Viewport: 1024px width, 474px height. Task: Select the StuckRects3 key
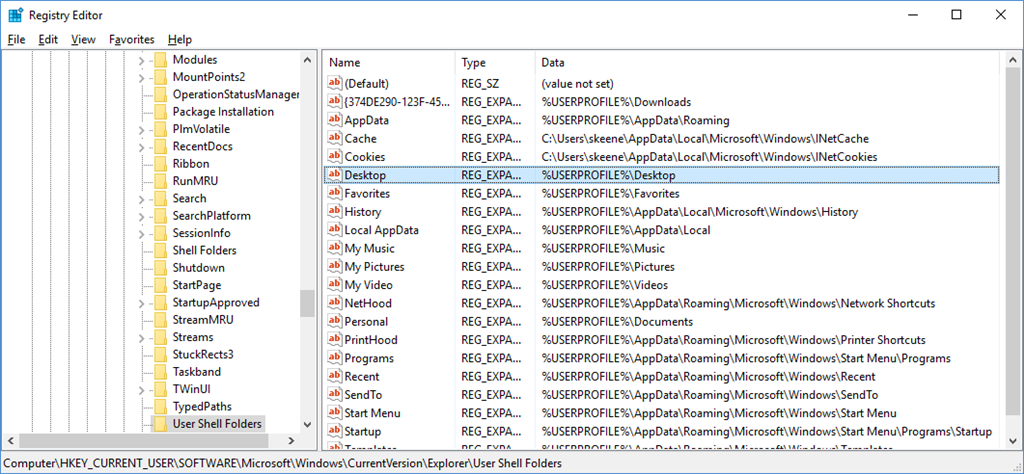[x=203, y=355]
